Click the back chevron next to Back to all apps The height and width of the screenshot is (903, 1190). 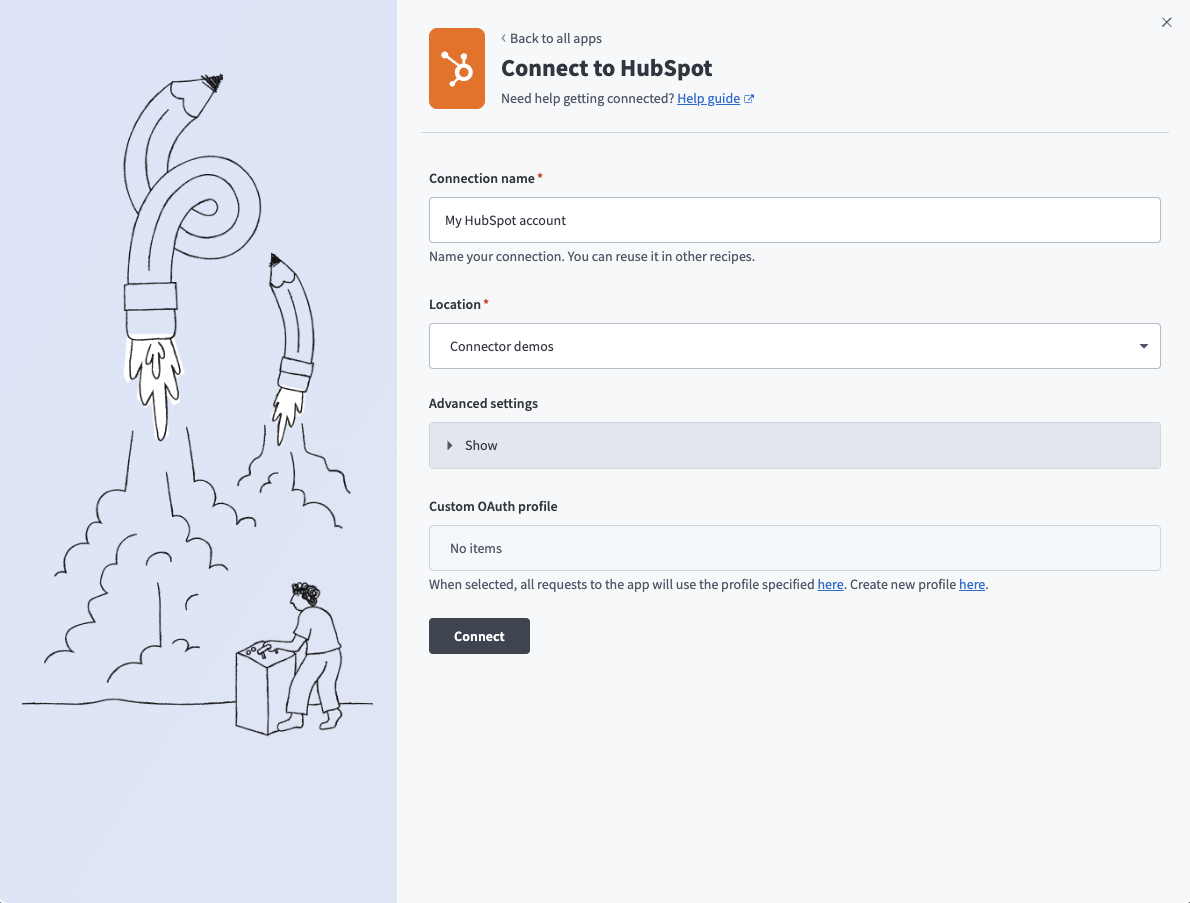502,38
